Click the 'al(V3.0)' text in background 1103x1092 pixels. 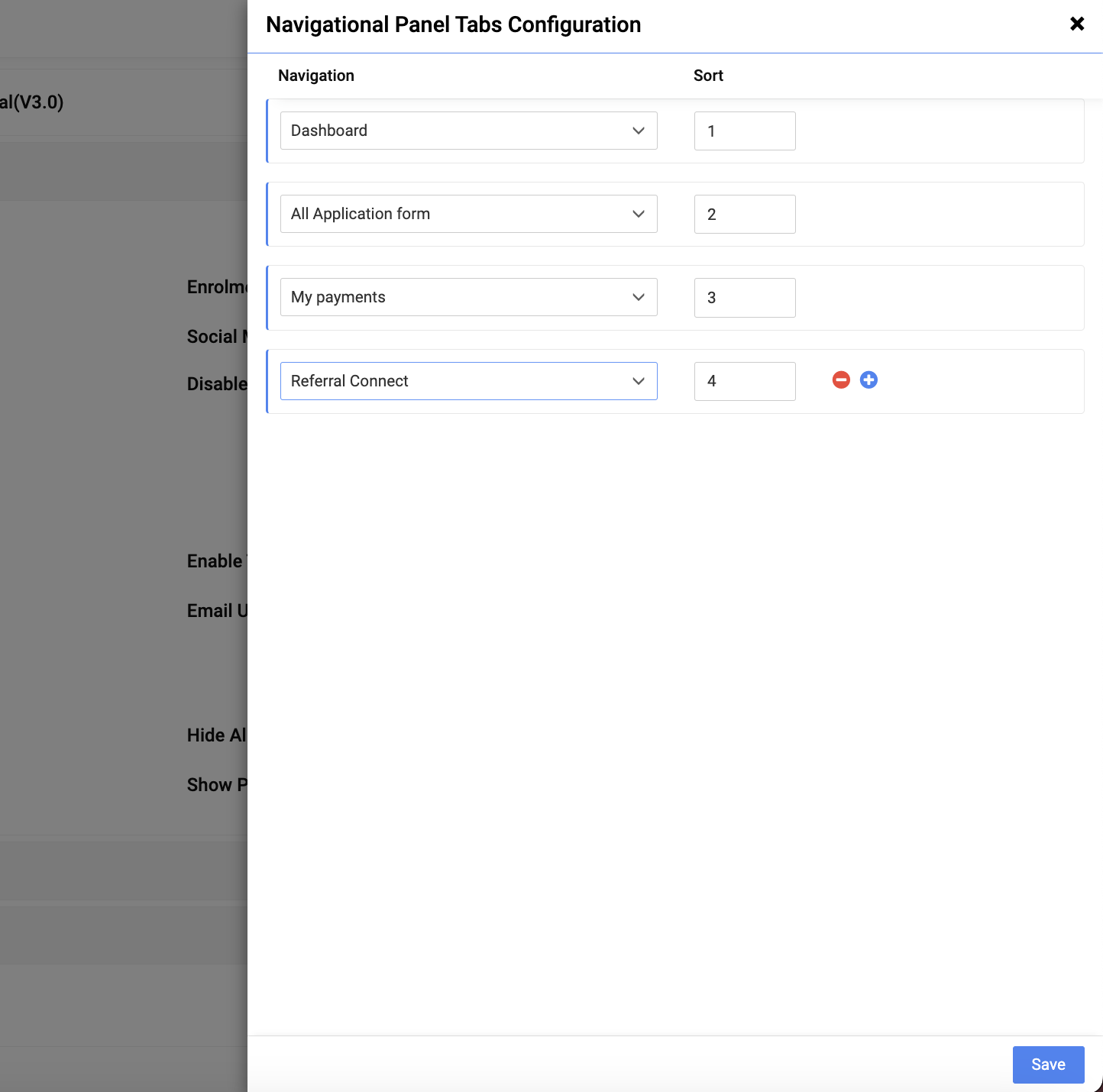click(31, 102)
